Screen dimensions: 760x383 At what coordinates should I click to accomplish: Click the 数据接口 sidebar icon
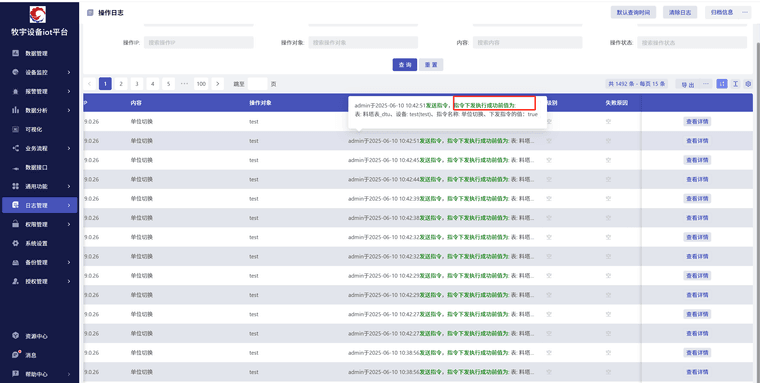[15, 167]
